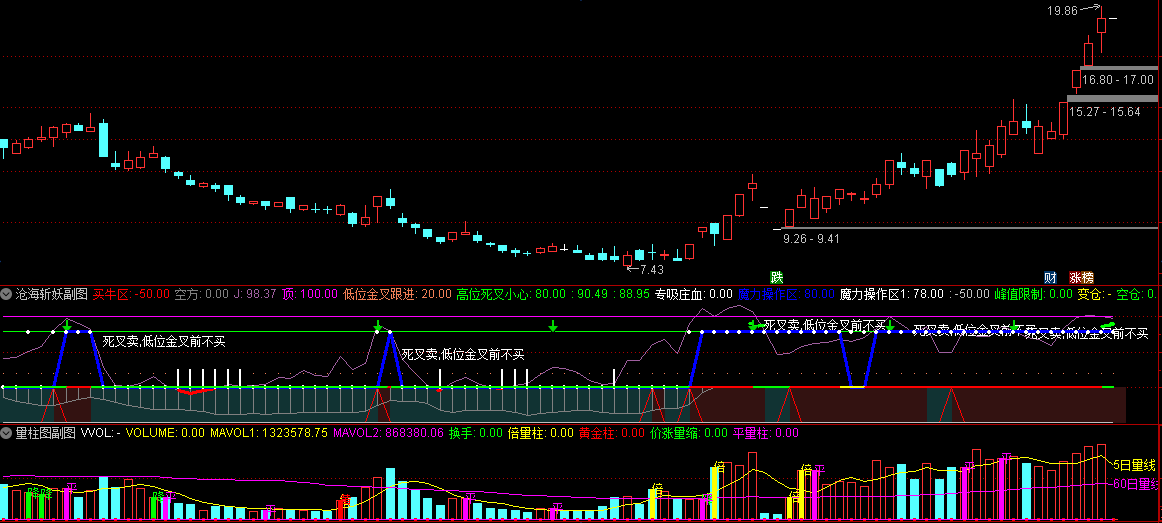Select the 平量柱: 0.00 readout
1162x523 pixels.
point(766,433)
